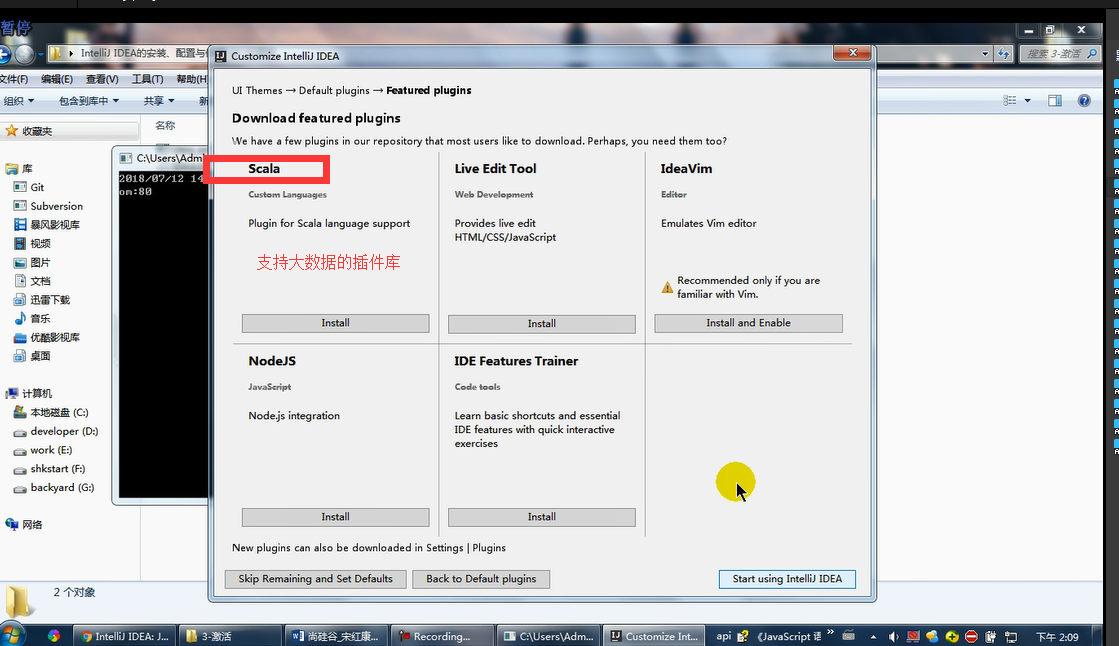Image resolution: width=1119 pixels, height=646 pixels.
Task: Open 工具(T) menu in Explorer
Action: (x=147, y=79)
